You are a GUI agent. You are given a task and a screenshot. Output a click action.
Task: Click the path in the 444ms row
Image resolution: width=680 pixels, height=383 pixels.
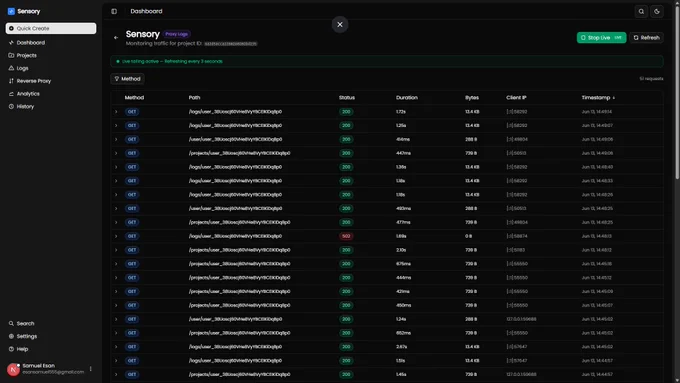click(x=239, y=278)
